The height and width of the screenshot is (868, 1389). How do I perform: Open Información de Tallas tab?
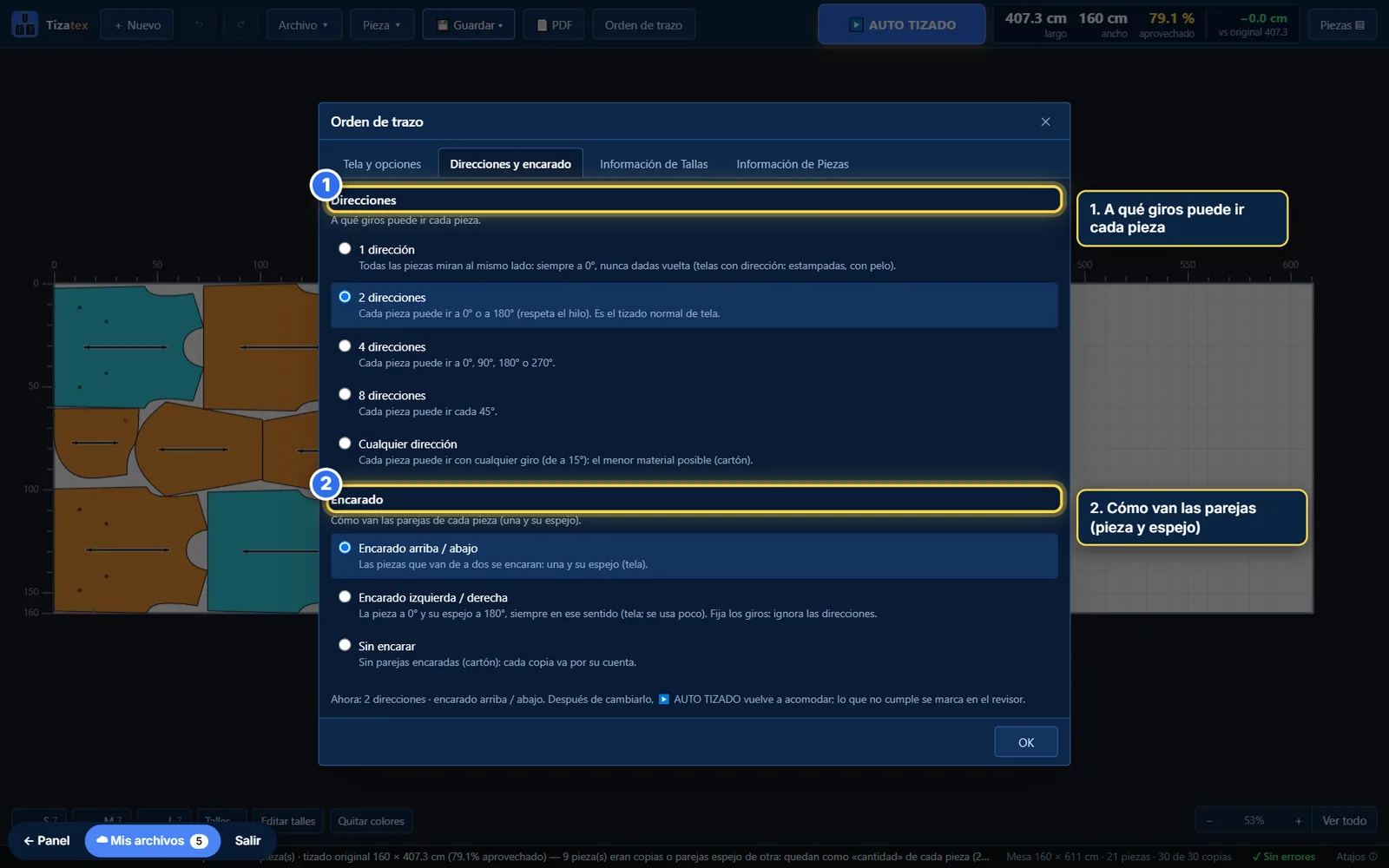pos(654,164)
